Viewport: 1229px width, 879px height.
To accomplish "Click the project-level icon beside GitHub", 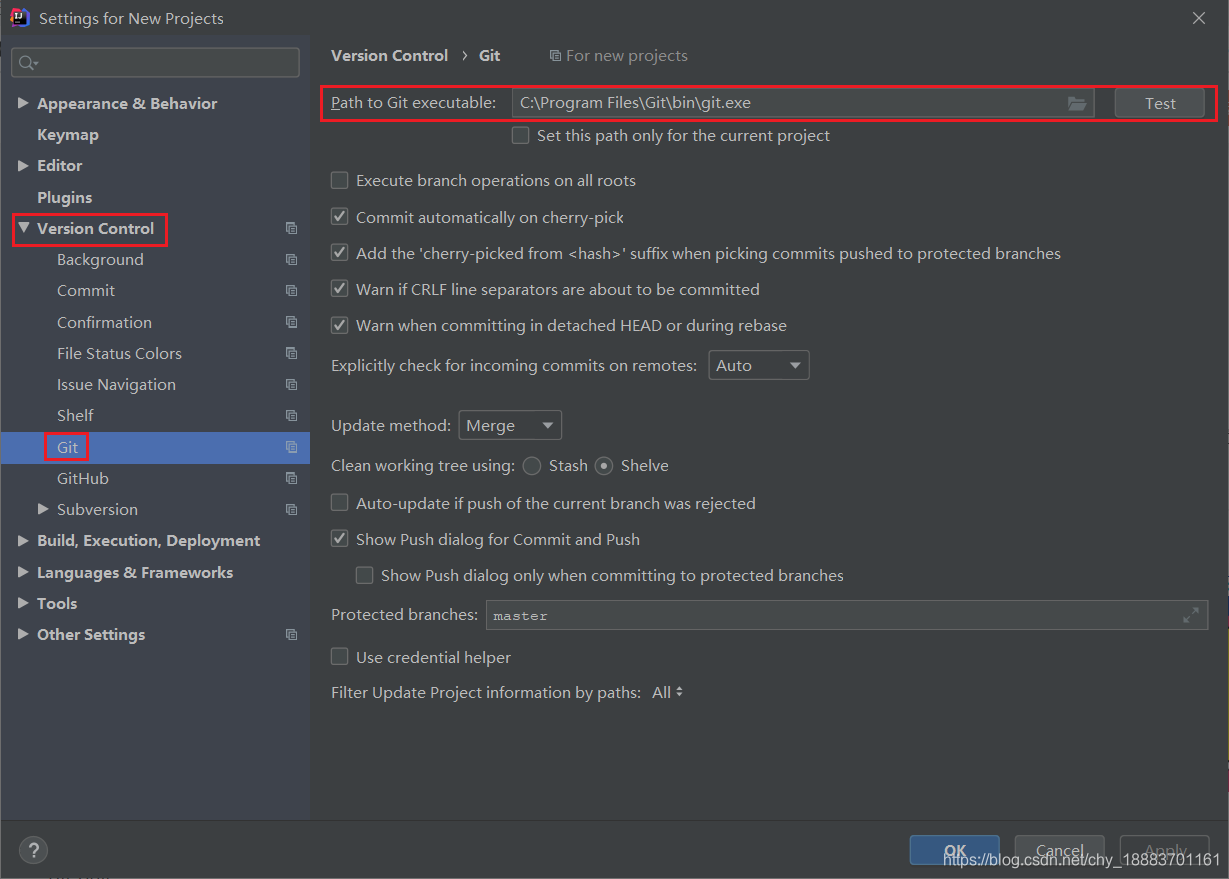I will pyautogui.click(x=291, y=478).
